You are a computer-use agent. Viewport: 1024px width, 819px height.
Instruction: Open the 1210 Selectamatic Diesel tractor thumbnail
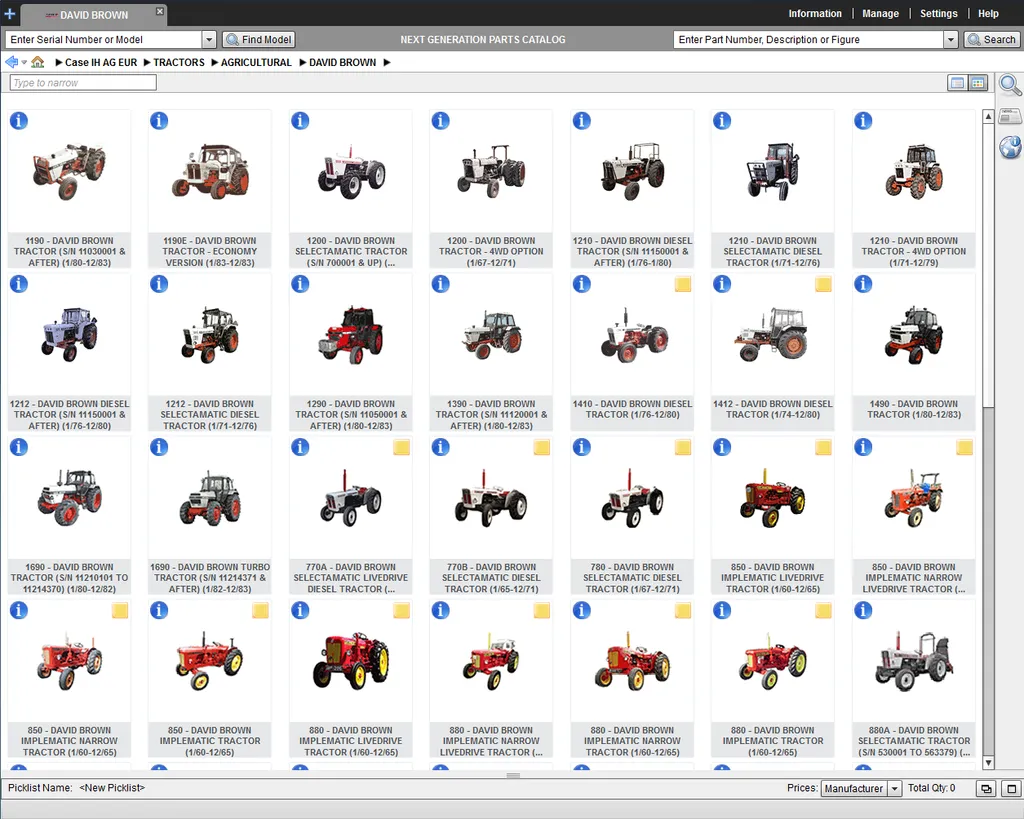coord(773,172)
